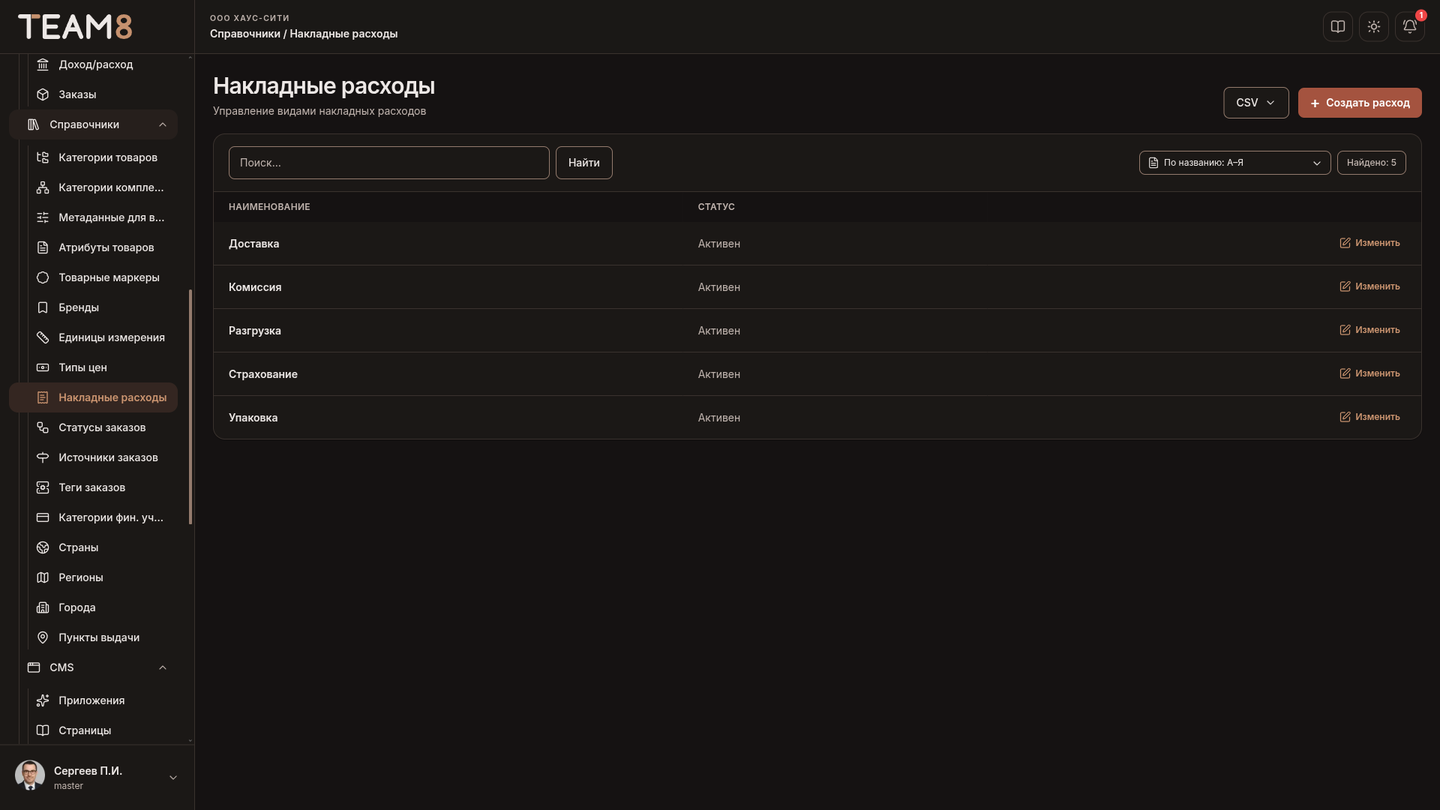Viewport: 1440px width, 810px height.
Task: Click the Пункты выдачи pin icon
Action: [43, 637]
